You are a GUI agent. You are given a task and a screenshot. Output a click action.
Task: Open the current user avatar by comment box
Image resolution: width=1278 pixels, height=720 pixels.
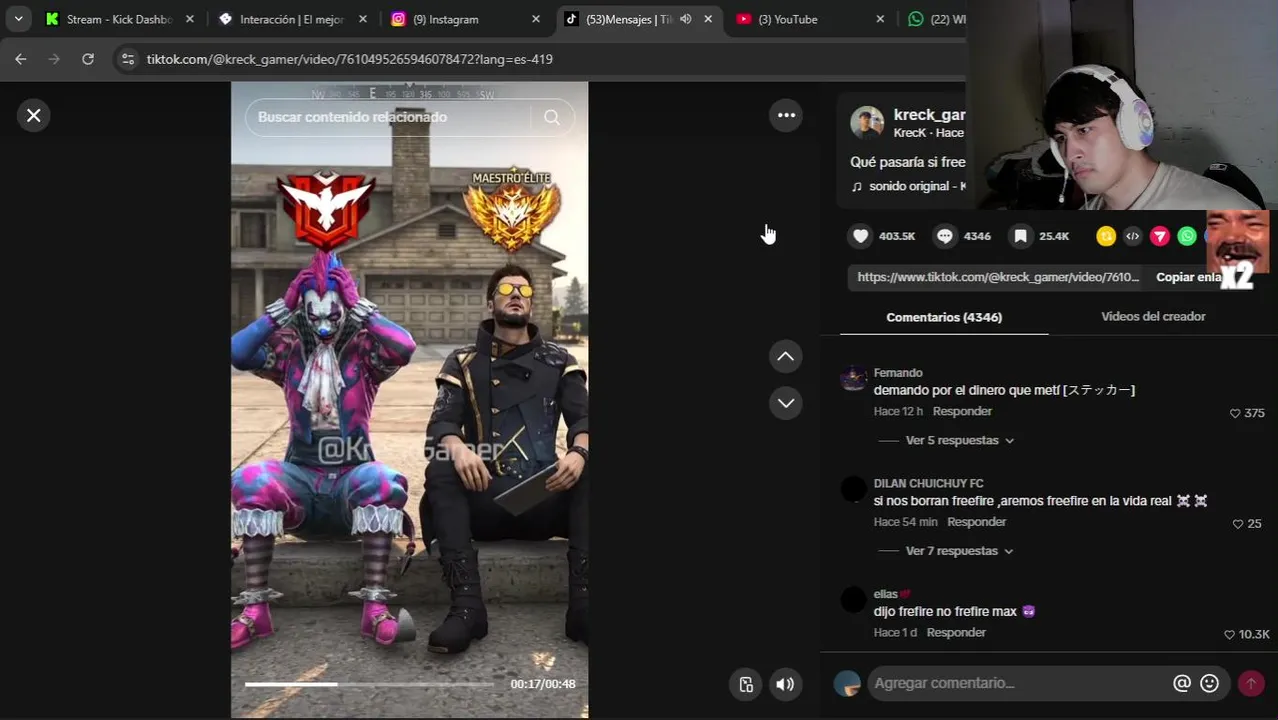(x=847, y=683)
